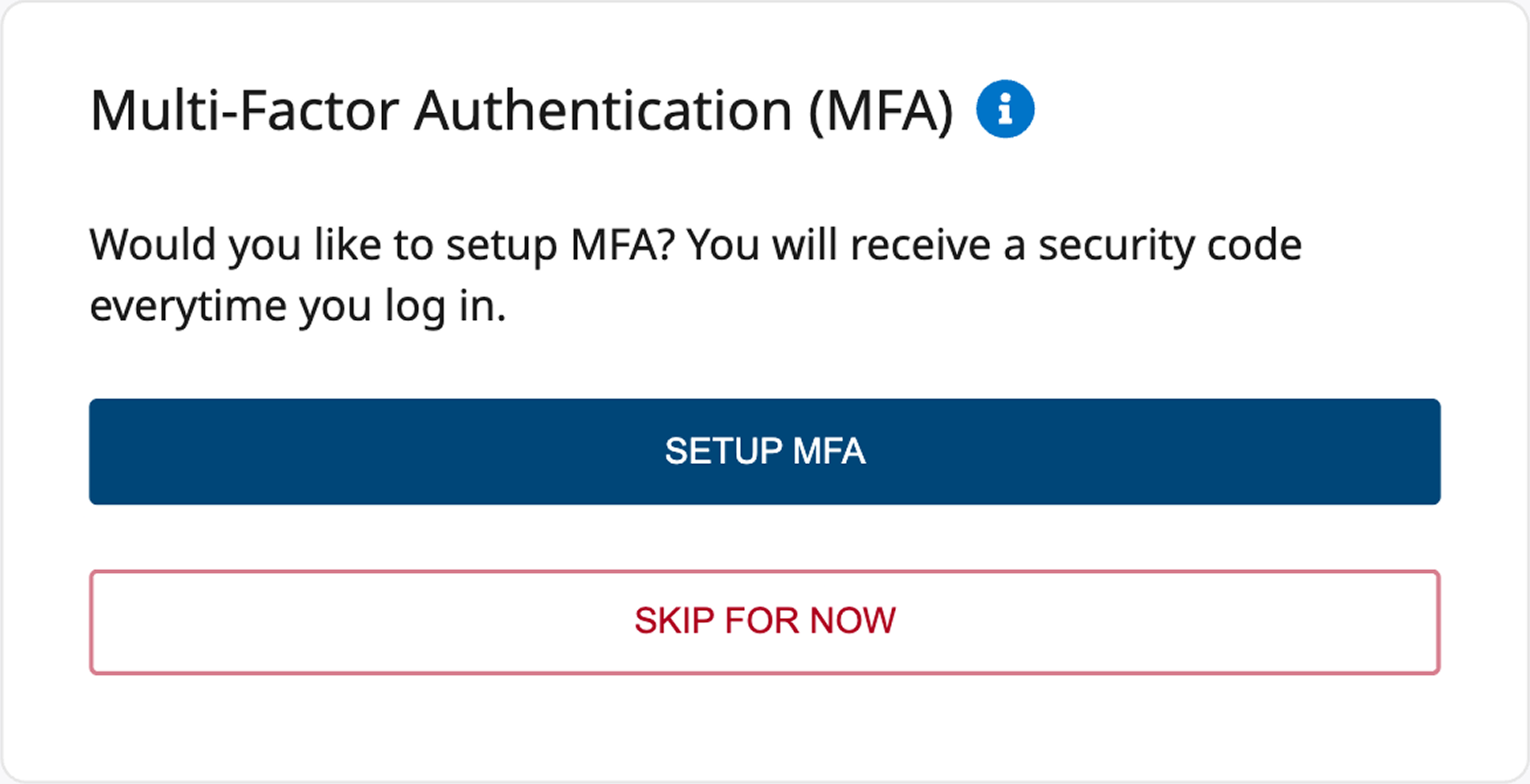View MFA help using the blue icon
The width and height of the screenshot is (1530, 784).
[x=1005, y=109]
